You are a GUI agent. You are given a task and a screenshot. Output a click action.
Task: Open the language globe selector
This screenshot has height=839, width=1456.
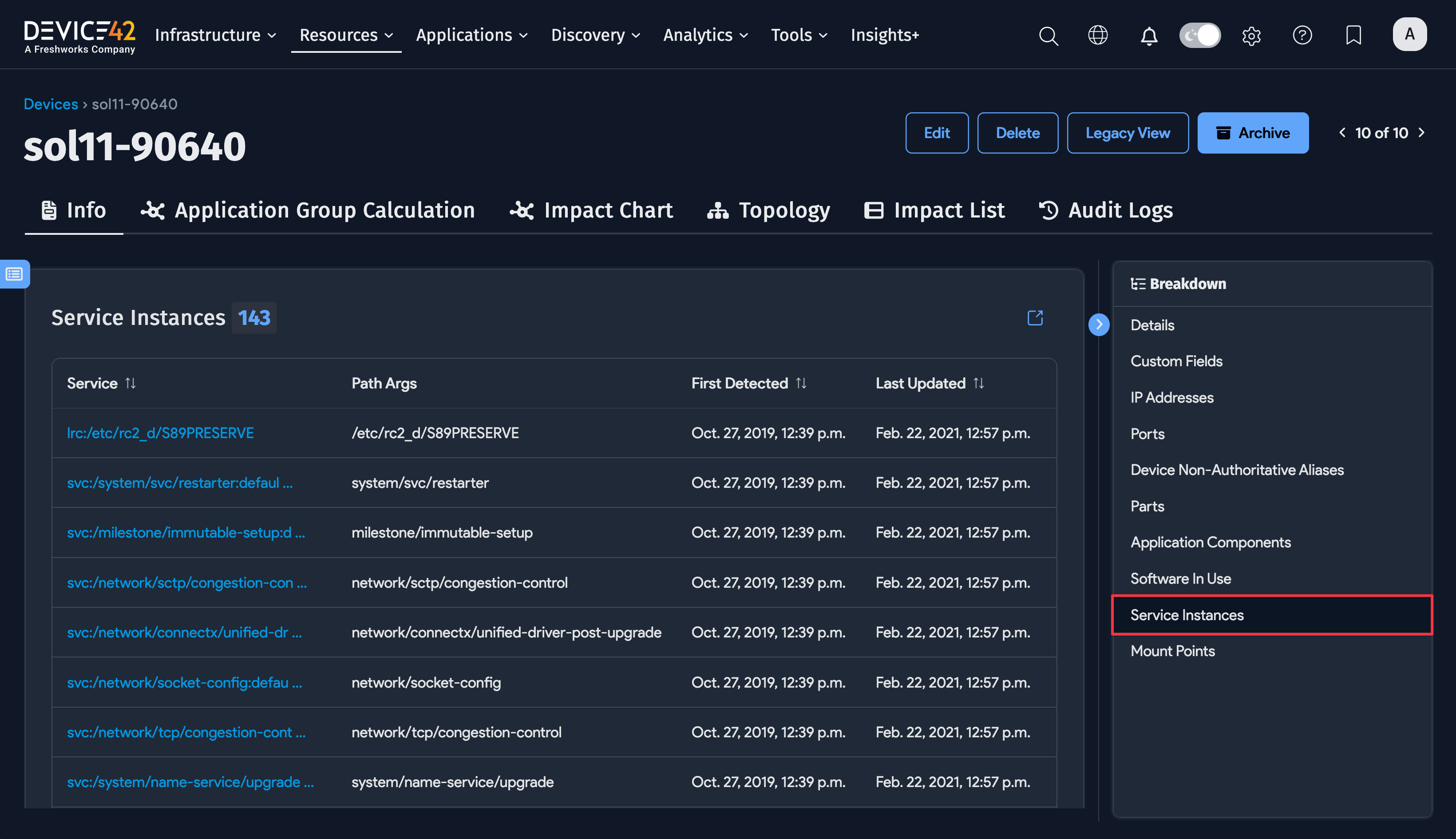(x=1098, y=35)
